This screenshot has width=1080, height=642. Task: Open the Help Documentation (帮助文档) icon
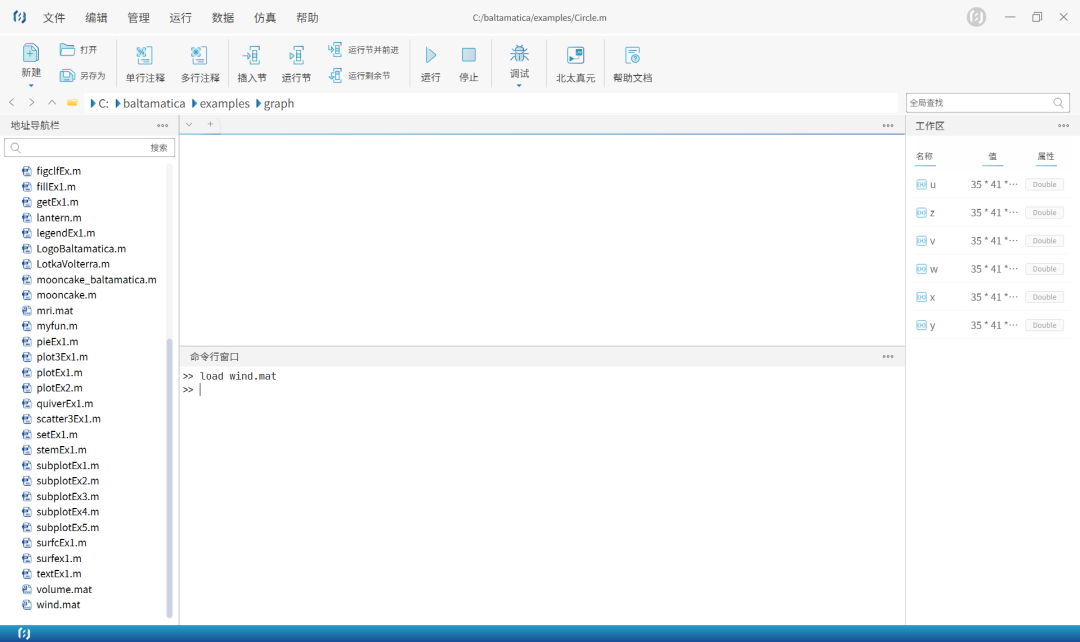(x=632, y=56)
